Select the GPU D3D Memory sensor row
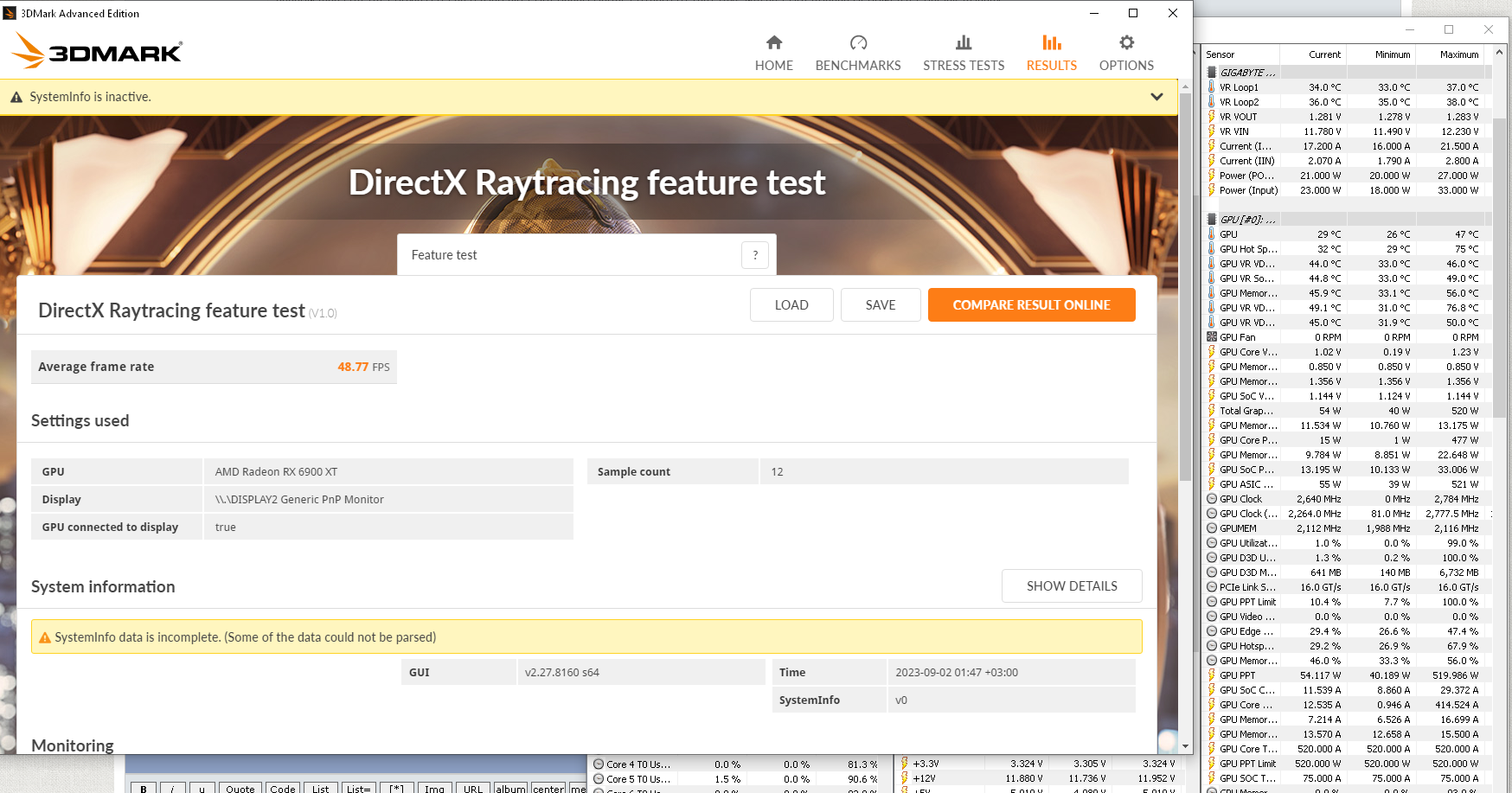Viewport: 1512px width, 793px height. click(1345, 572)
